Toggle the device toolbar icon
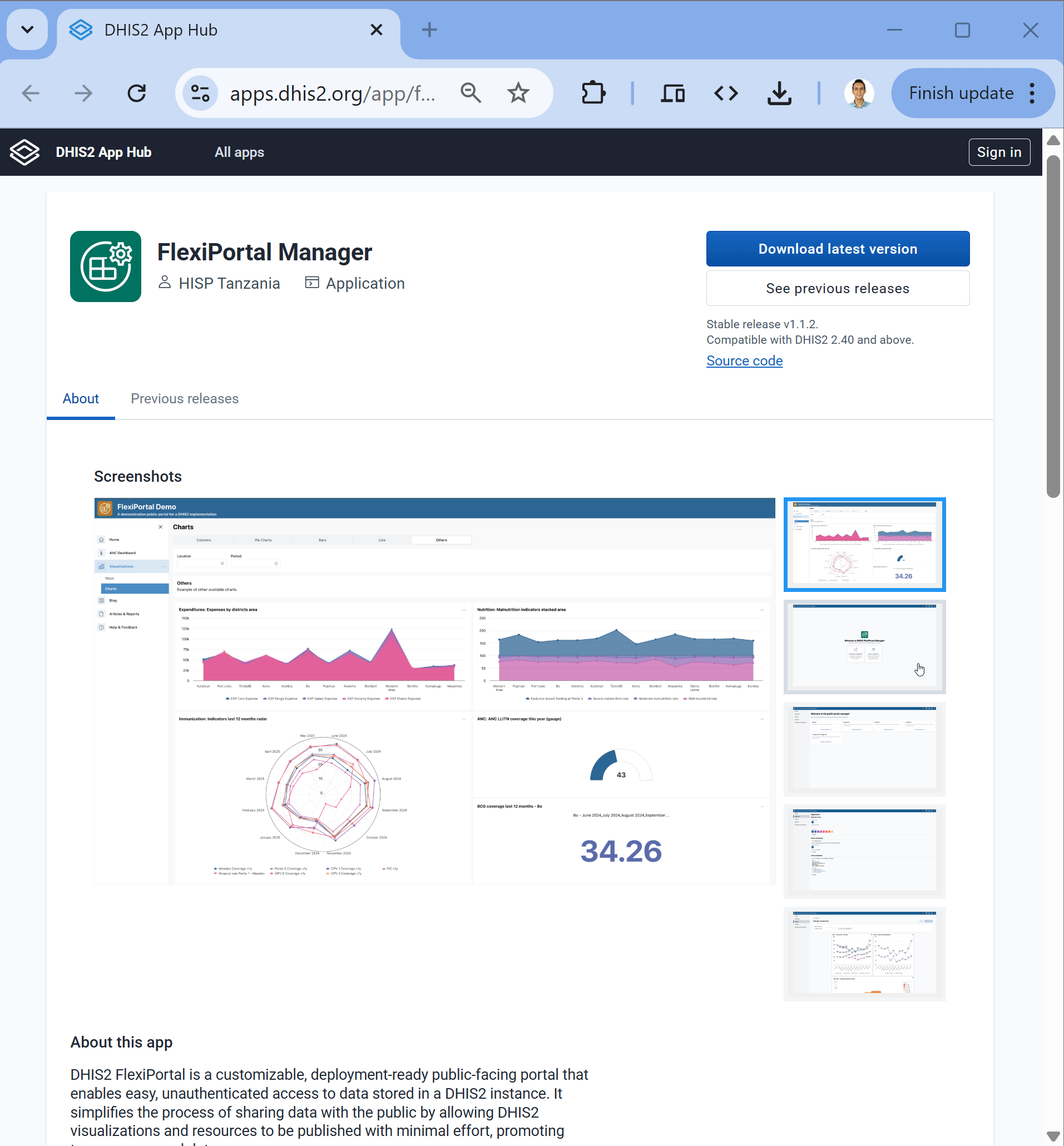 (672, 93)
